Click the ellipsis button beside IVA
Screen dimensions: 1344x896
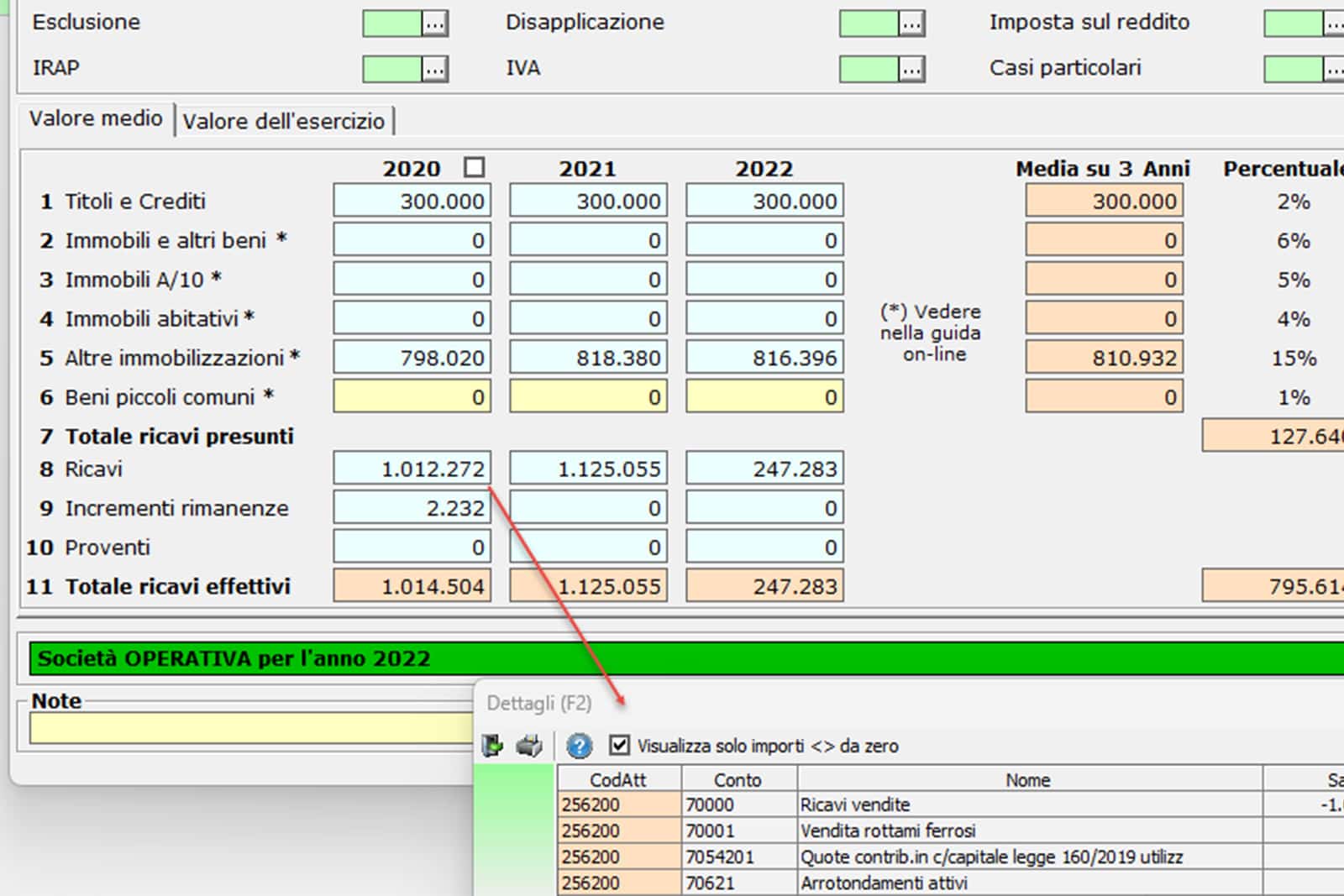tap(911, 69)
